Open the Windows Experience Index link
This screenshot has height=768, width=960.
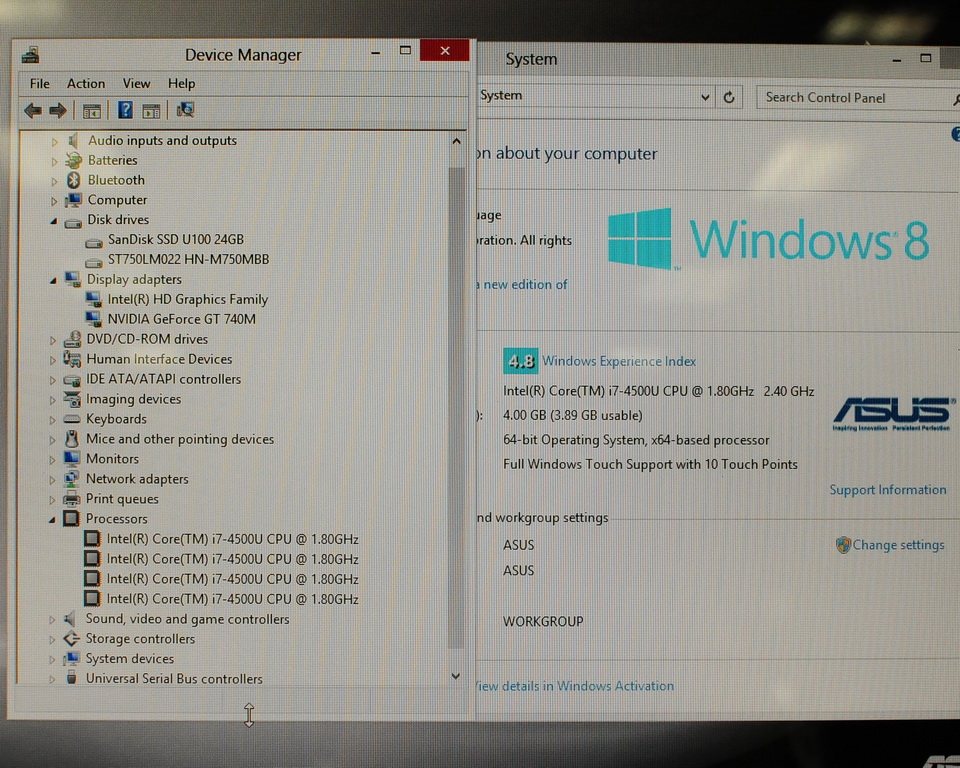[x=619, y=361]
